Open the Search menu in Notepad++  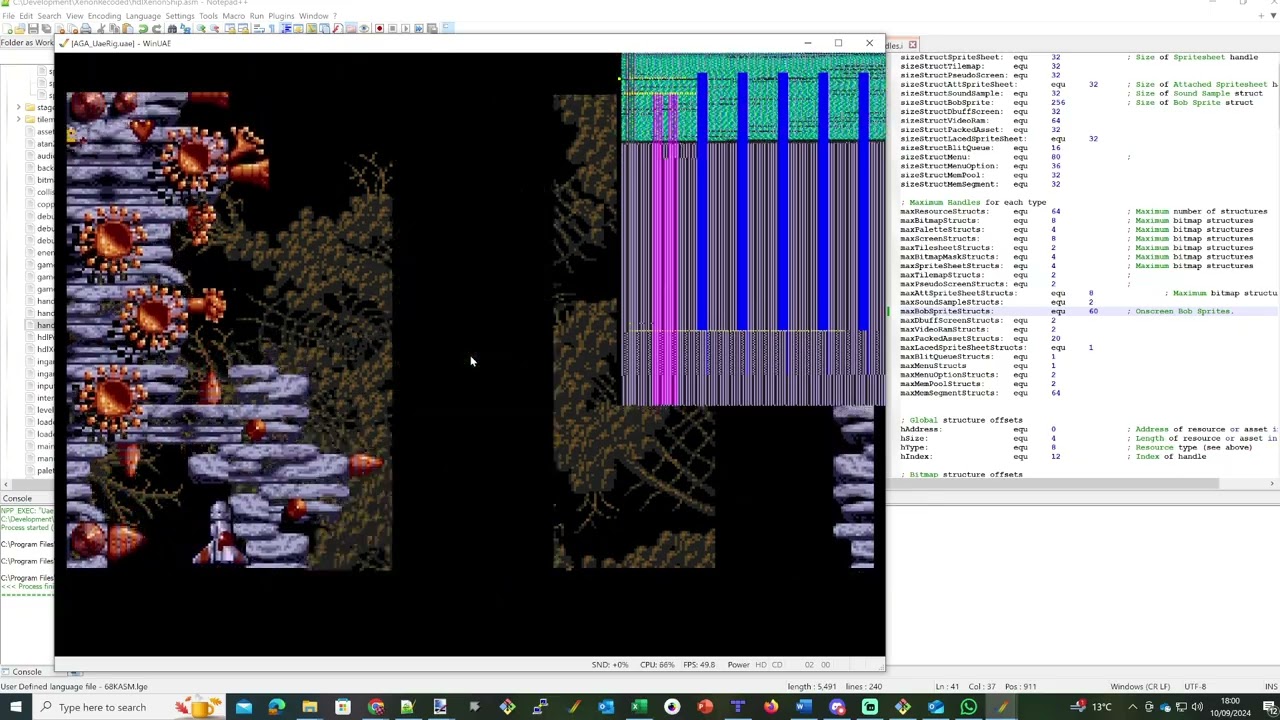[x=49, y=16]
